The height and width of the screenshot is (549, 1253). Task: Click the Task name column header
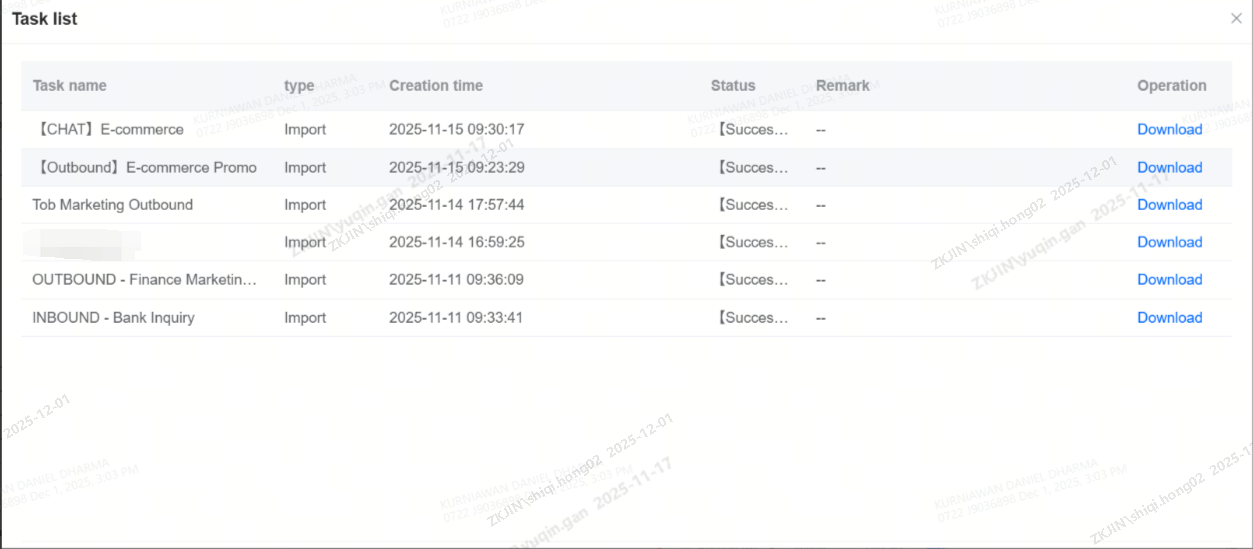pyautogui.click(x=69, y=86)
